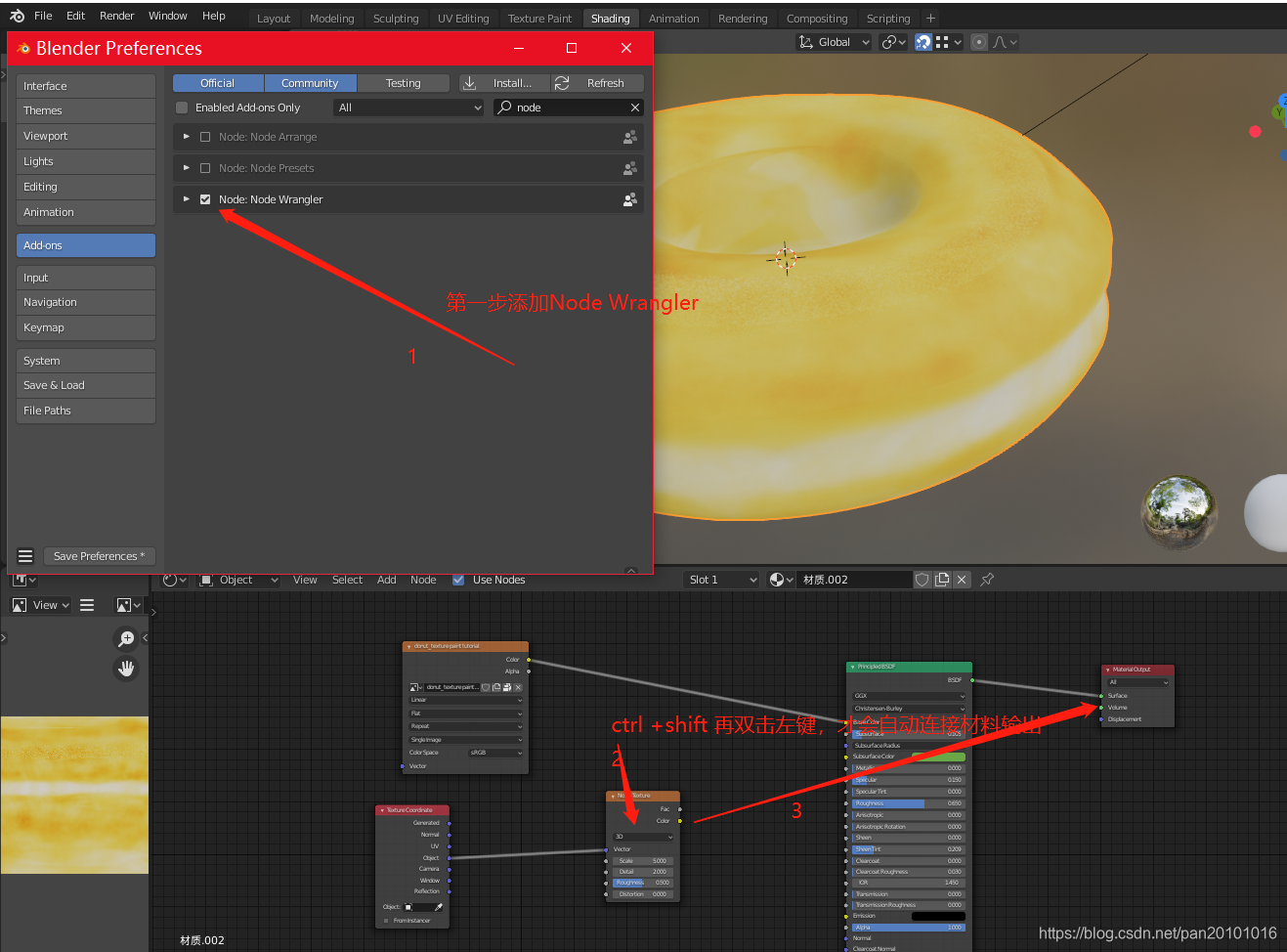Toggle proportional editing in the viewport header

978,42
